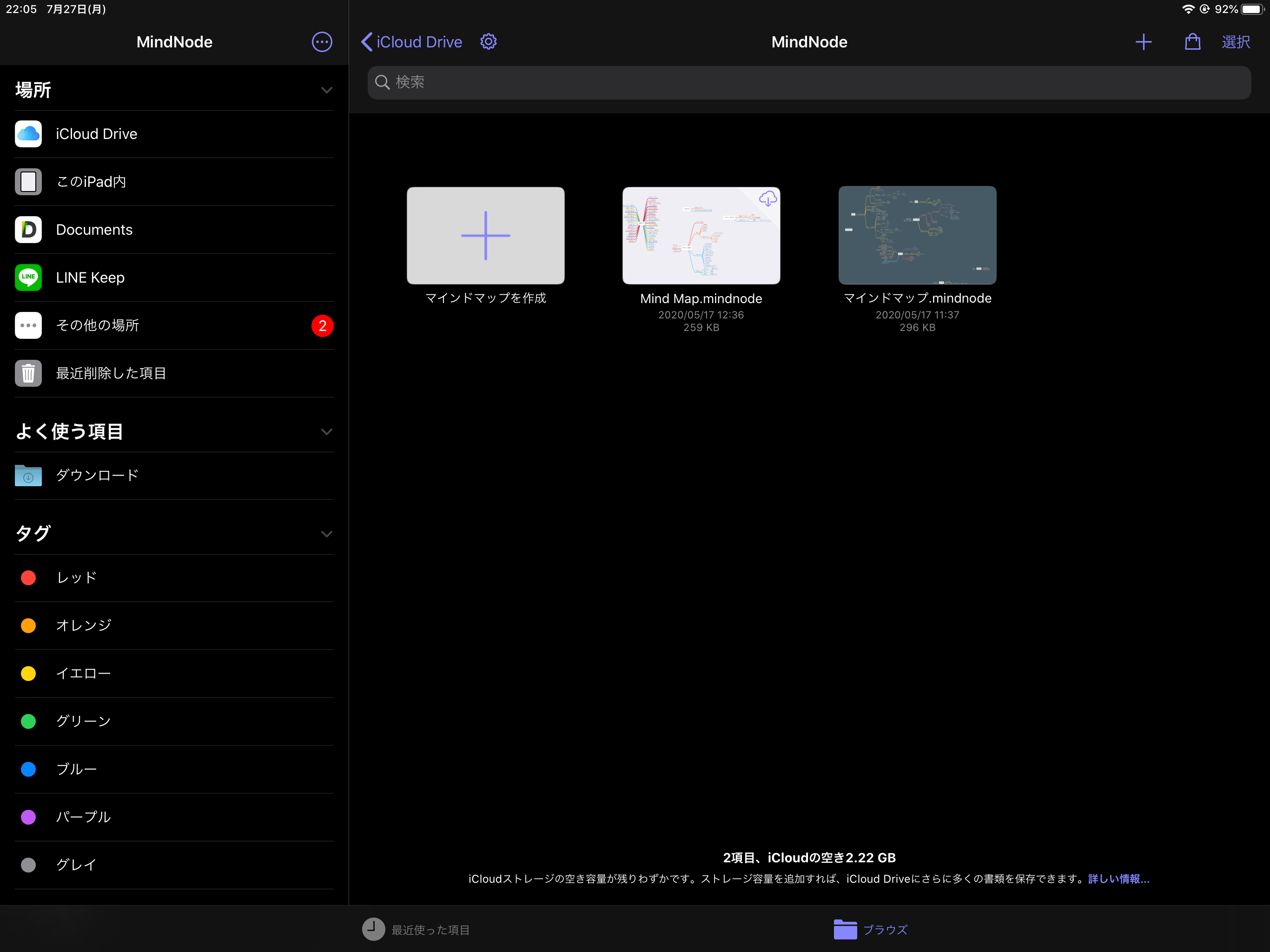This screenshot has width=1270, height=952.
Task: Open the settings gear icon
Action: [x=488, y=41]
